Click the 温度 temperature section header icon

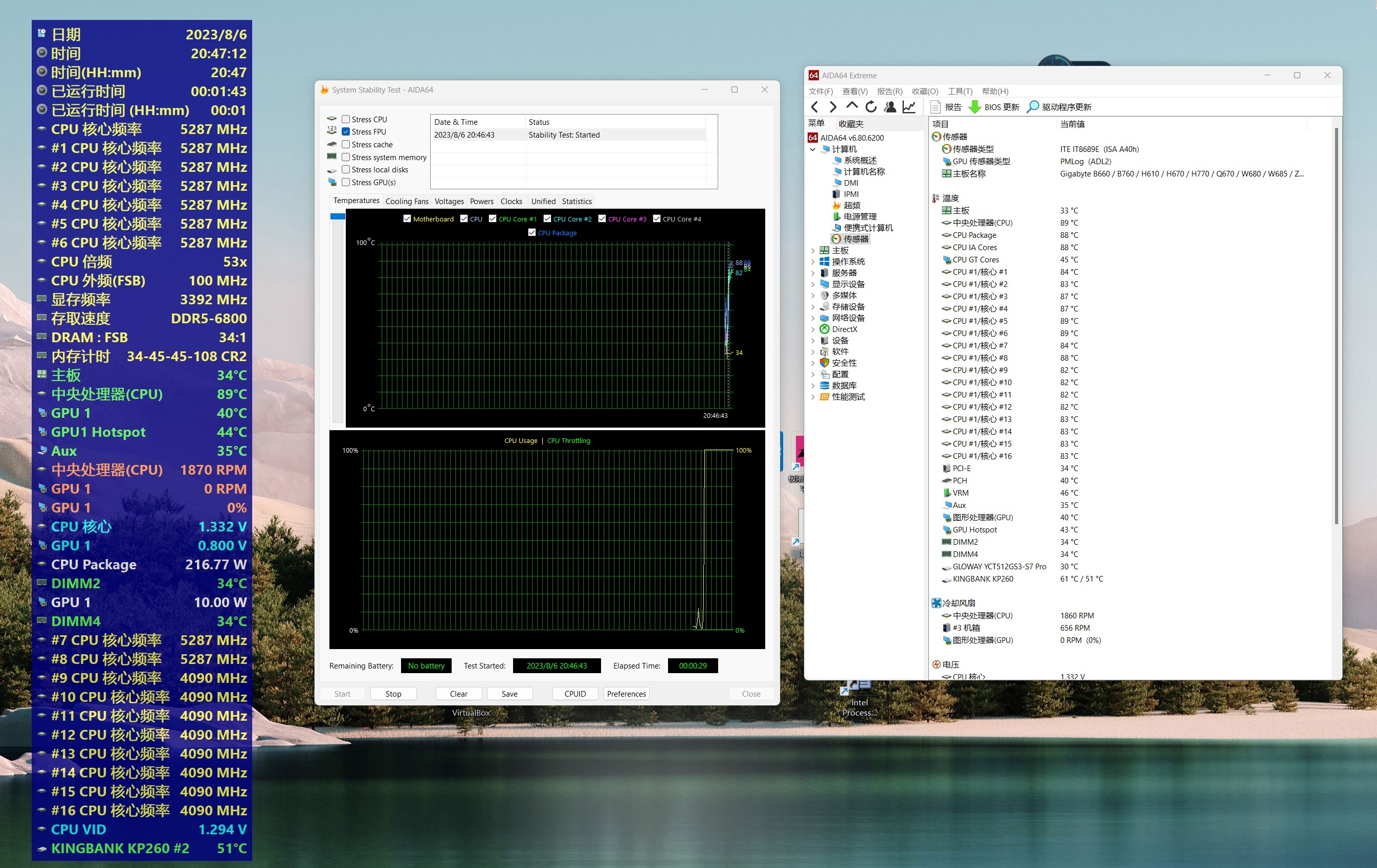[936, 198]
